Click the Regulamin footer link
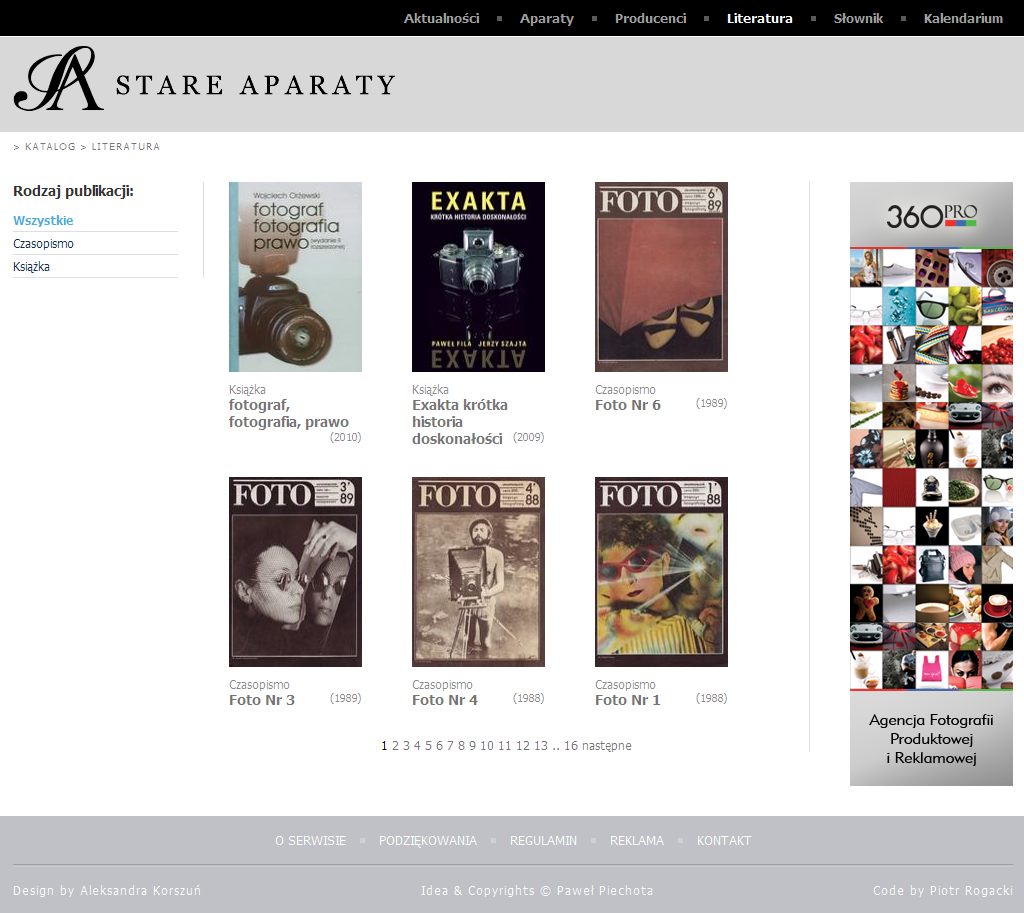The image size is (1024, 913). pyautogui.click(x=543, y=841)
